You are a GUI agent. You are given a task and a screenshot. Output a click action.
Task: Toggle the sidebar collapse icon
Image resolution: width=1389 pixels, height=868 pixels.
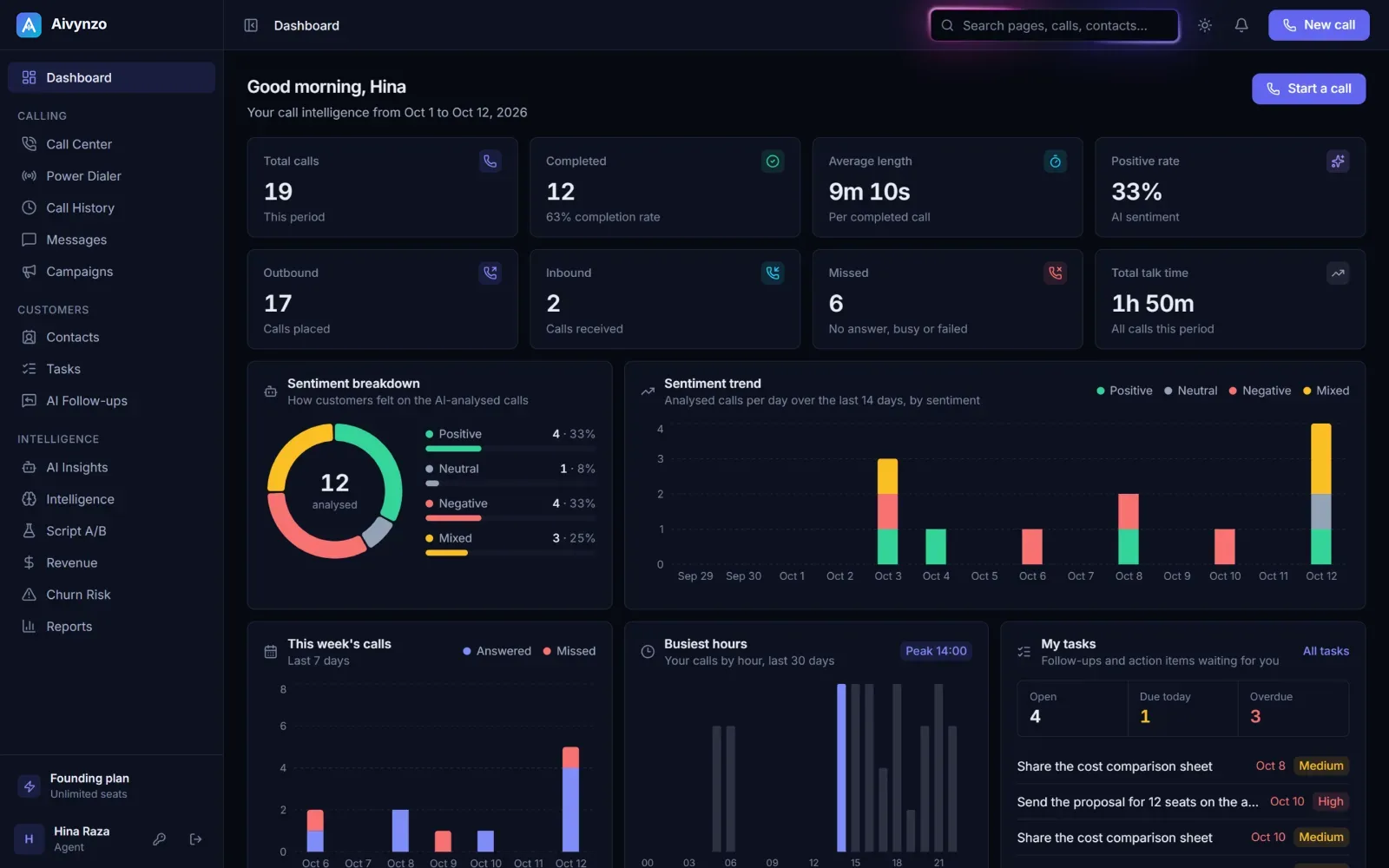tap(251, 25)
